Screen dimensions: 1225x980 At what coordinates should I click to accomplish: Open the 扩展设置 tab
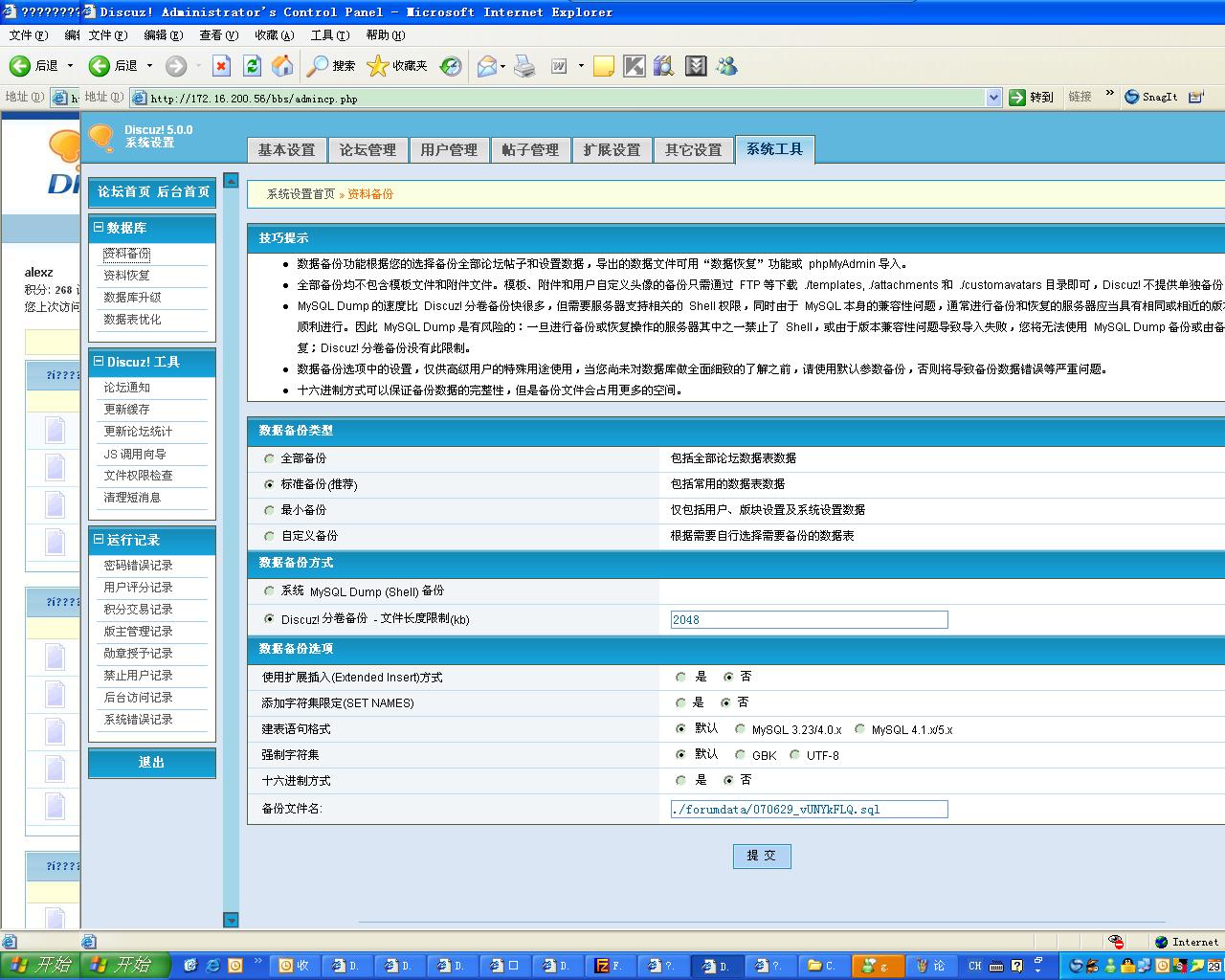pos(612,150)
